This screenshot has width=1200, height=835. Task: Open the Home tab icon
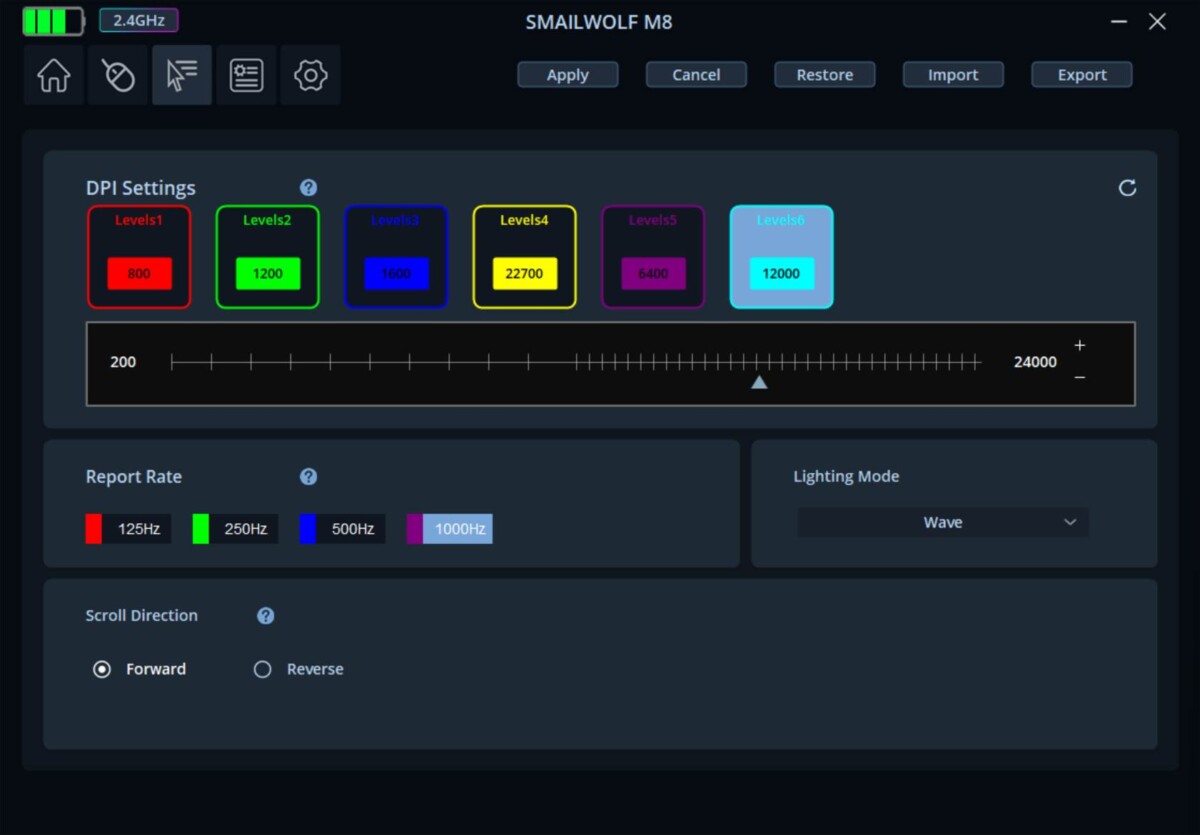pos(54,76)
